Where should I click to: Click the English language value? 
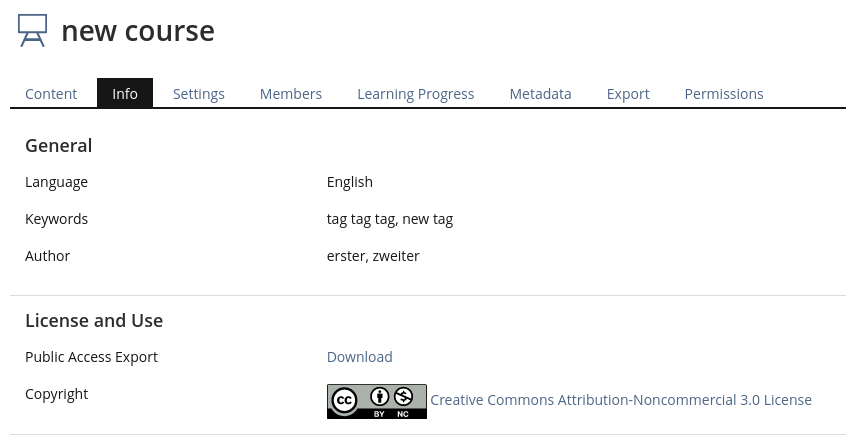350,182
